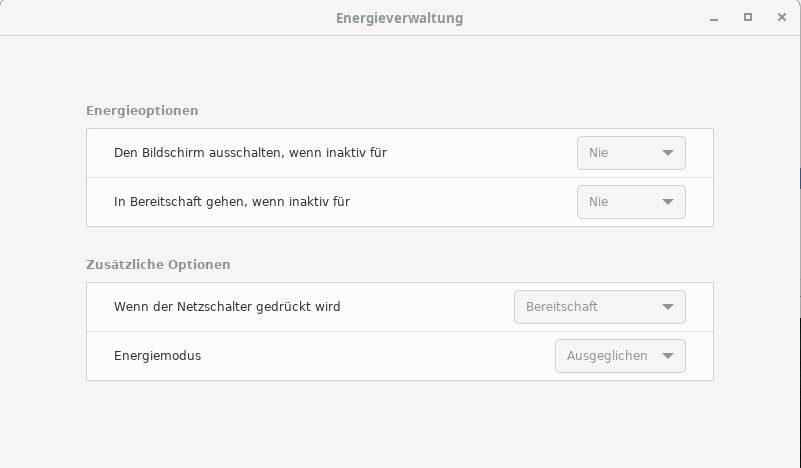This screenshot has height=468, width=801.
Task: Open the power button action dropdown showing Bereitschaft
Action: [x=600, y=307]
